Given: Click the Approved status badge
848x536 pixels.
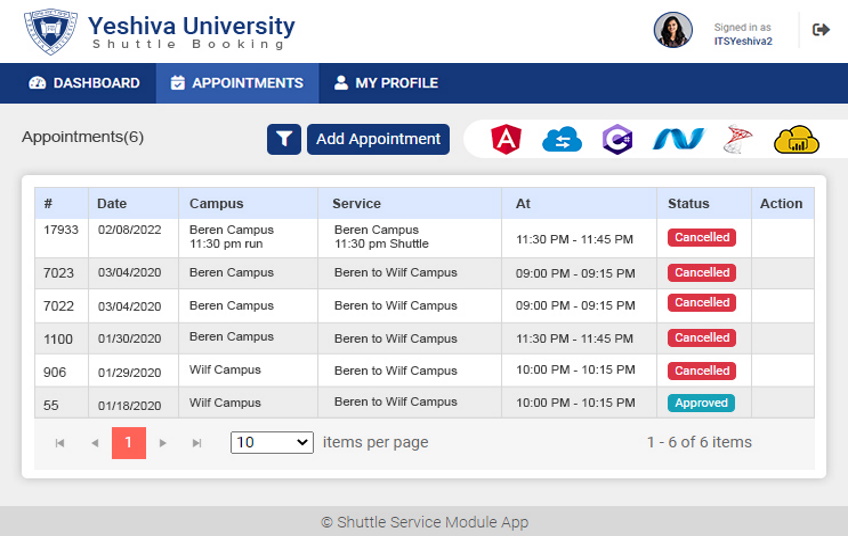Looking at the screenshot, I should (x=701, y=403).
